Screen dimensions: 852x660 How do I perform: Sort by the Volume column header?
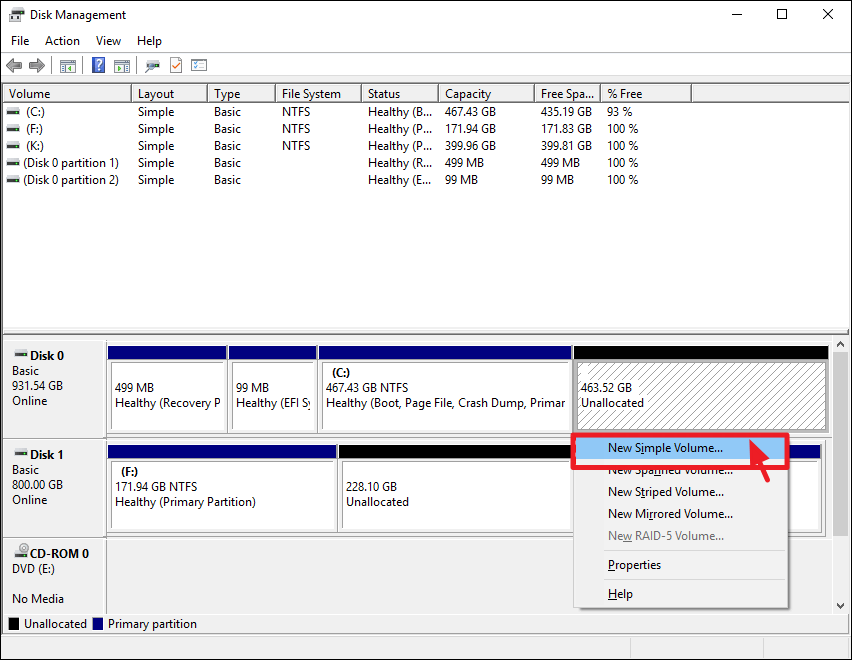coord(67,93)
